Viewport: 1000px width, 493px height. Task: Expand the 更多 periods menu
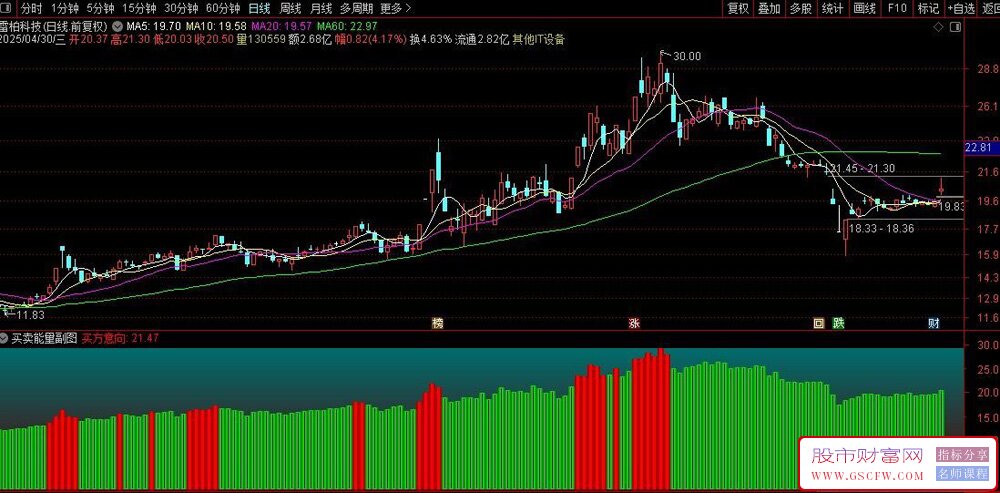coord(395,8)
